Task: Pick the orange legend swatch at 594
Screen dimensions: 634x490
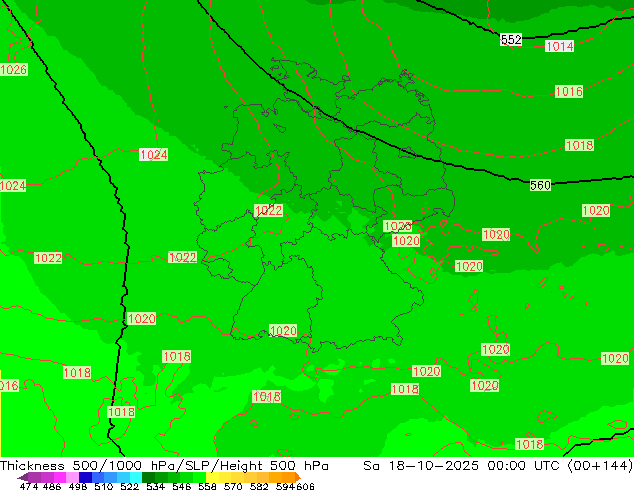Action: [x=289, y=477]
